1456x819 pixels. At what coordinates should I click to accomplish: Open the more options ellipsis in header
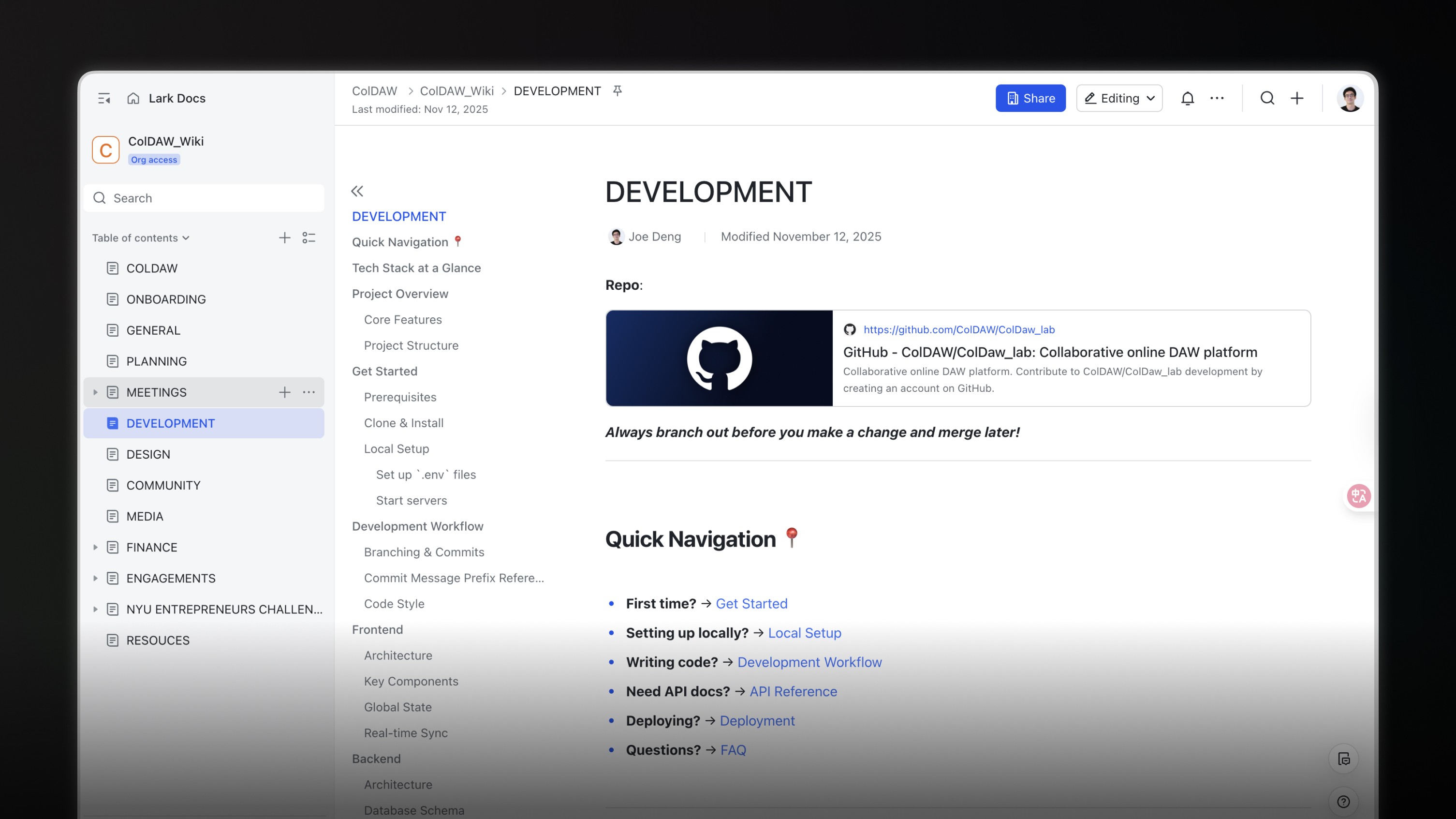click(x=1217, y=98)
